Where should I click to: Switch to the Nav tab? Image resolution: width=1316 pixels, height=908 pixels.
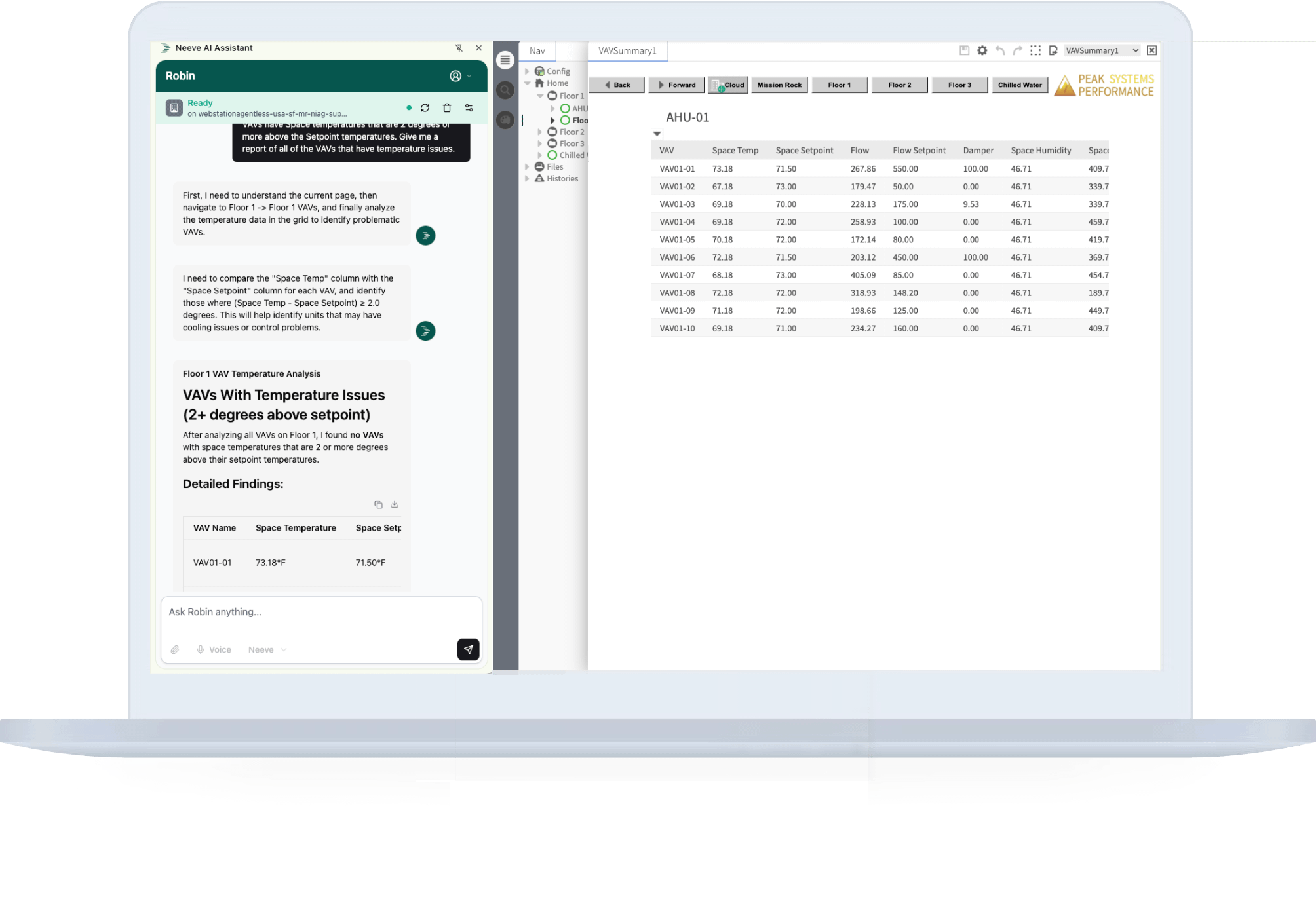pos(537,50)
